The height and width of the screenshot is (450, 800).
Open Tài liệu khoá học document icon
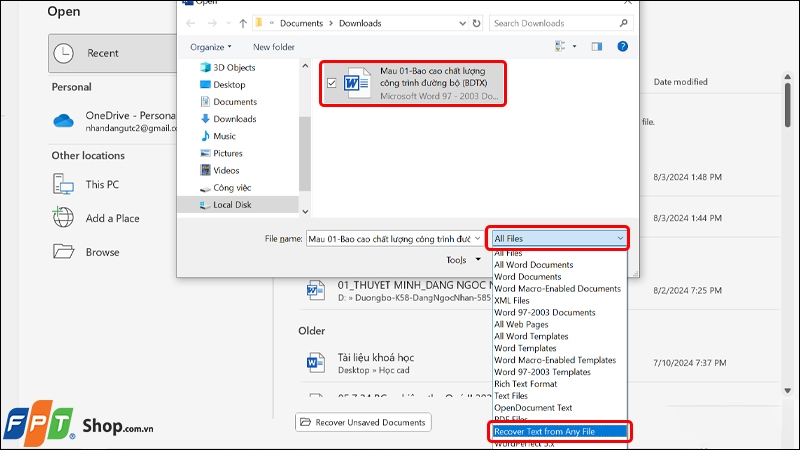click(x=315, y=363)
